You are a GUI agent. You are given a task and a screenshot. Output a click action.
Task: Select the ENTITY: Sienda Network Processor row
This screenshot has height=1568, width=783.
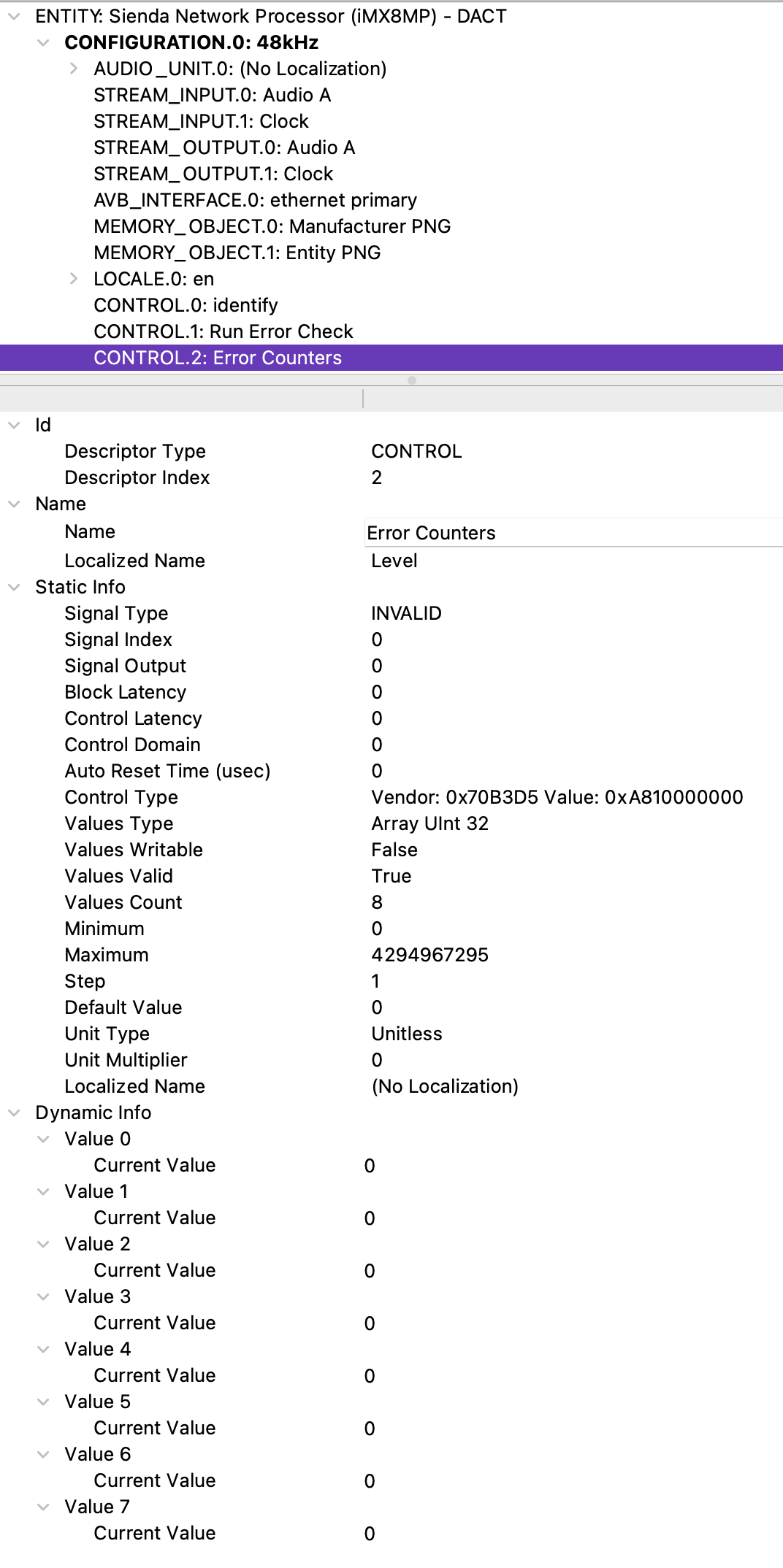point(391,16)
